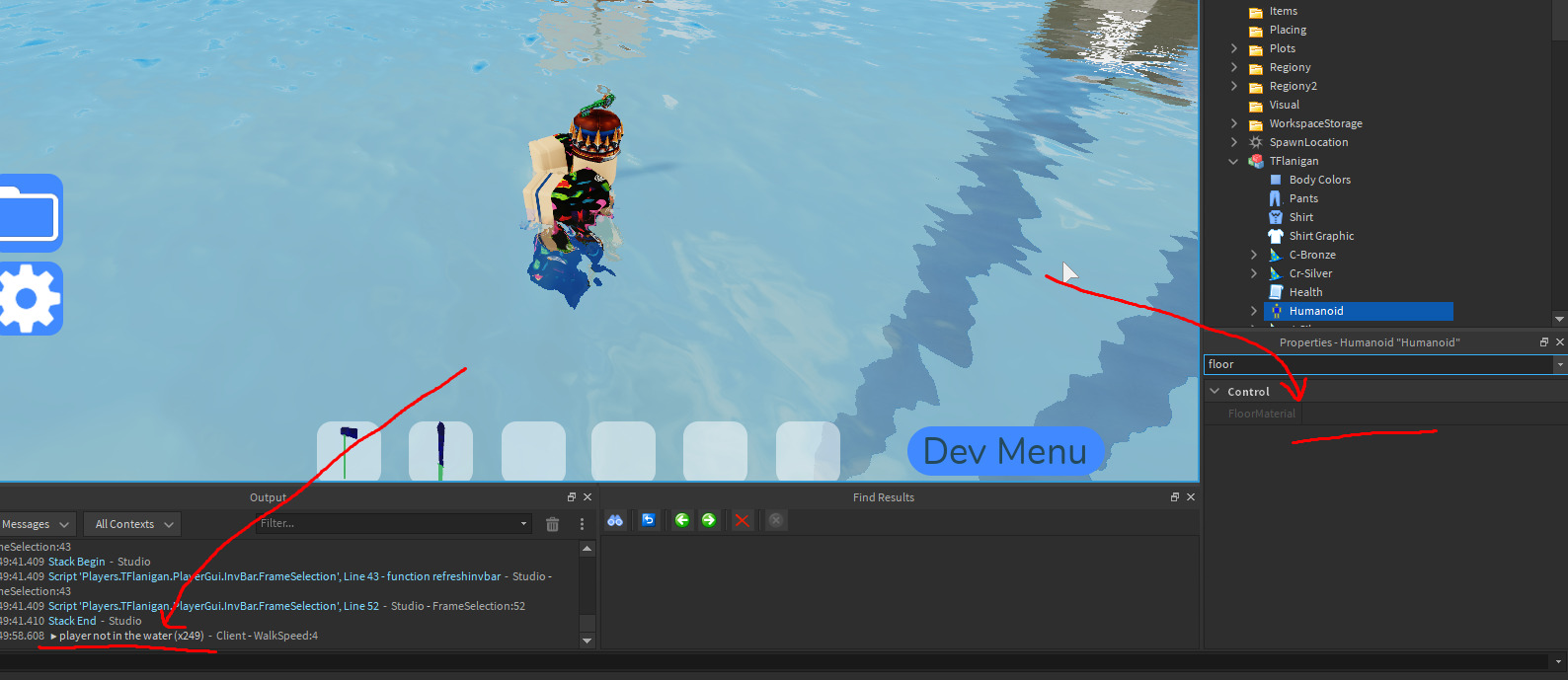Open the output Filter history dropdown arrow

tap(524, 524)
